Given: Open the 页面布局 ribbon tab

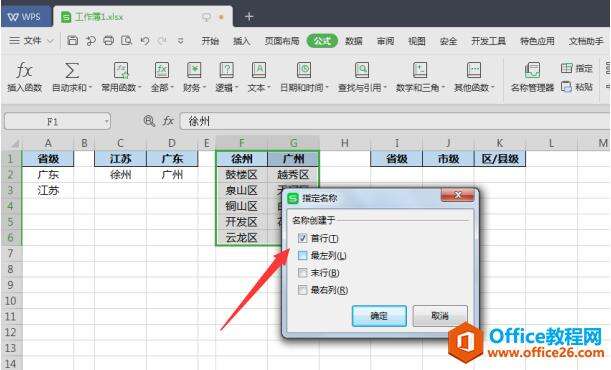Looking at the screenshot, I should coord(282,41).
